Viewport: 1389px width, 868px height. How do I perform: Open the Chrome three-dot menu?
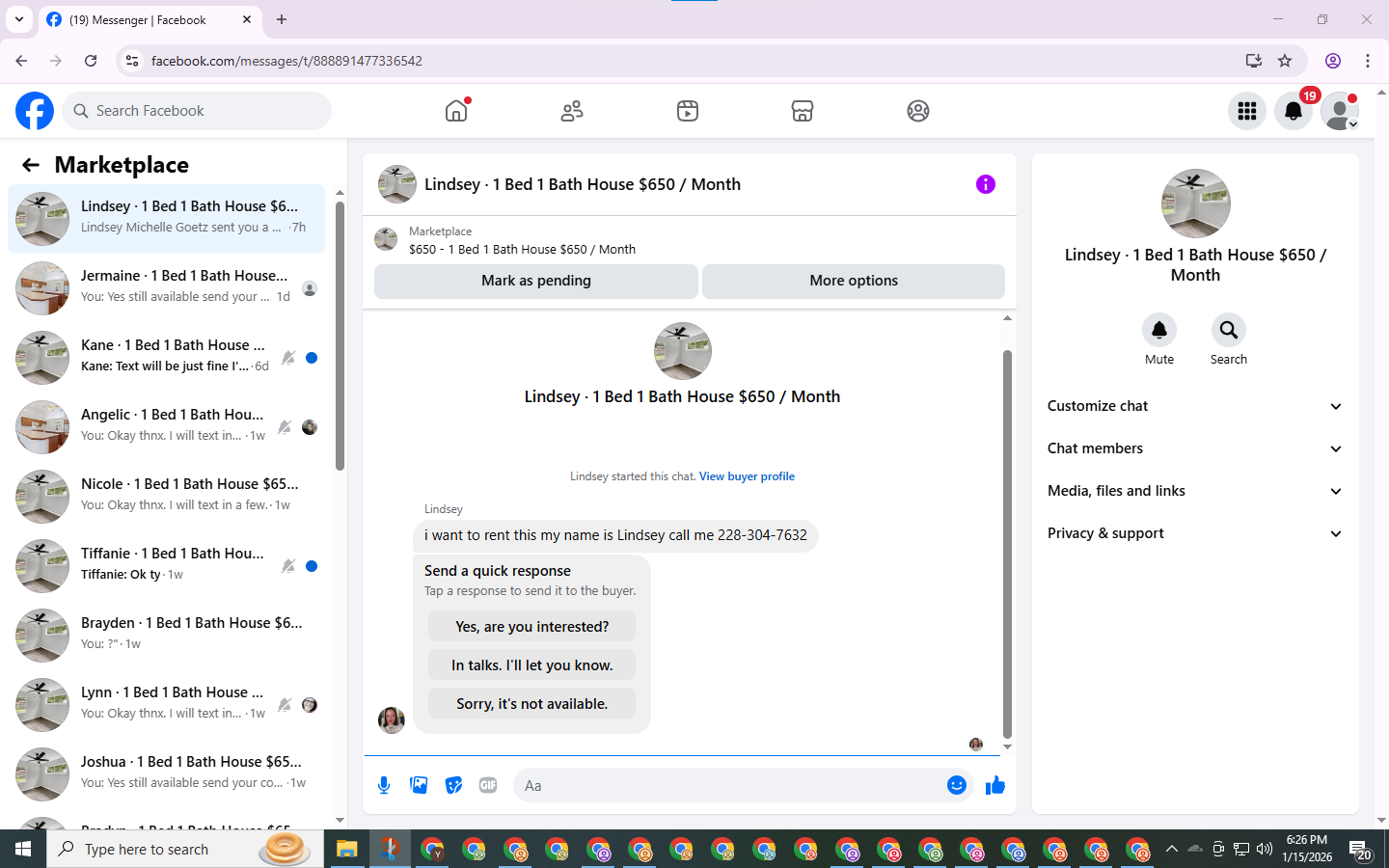pyautogui.click(x=1368, y=61)
